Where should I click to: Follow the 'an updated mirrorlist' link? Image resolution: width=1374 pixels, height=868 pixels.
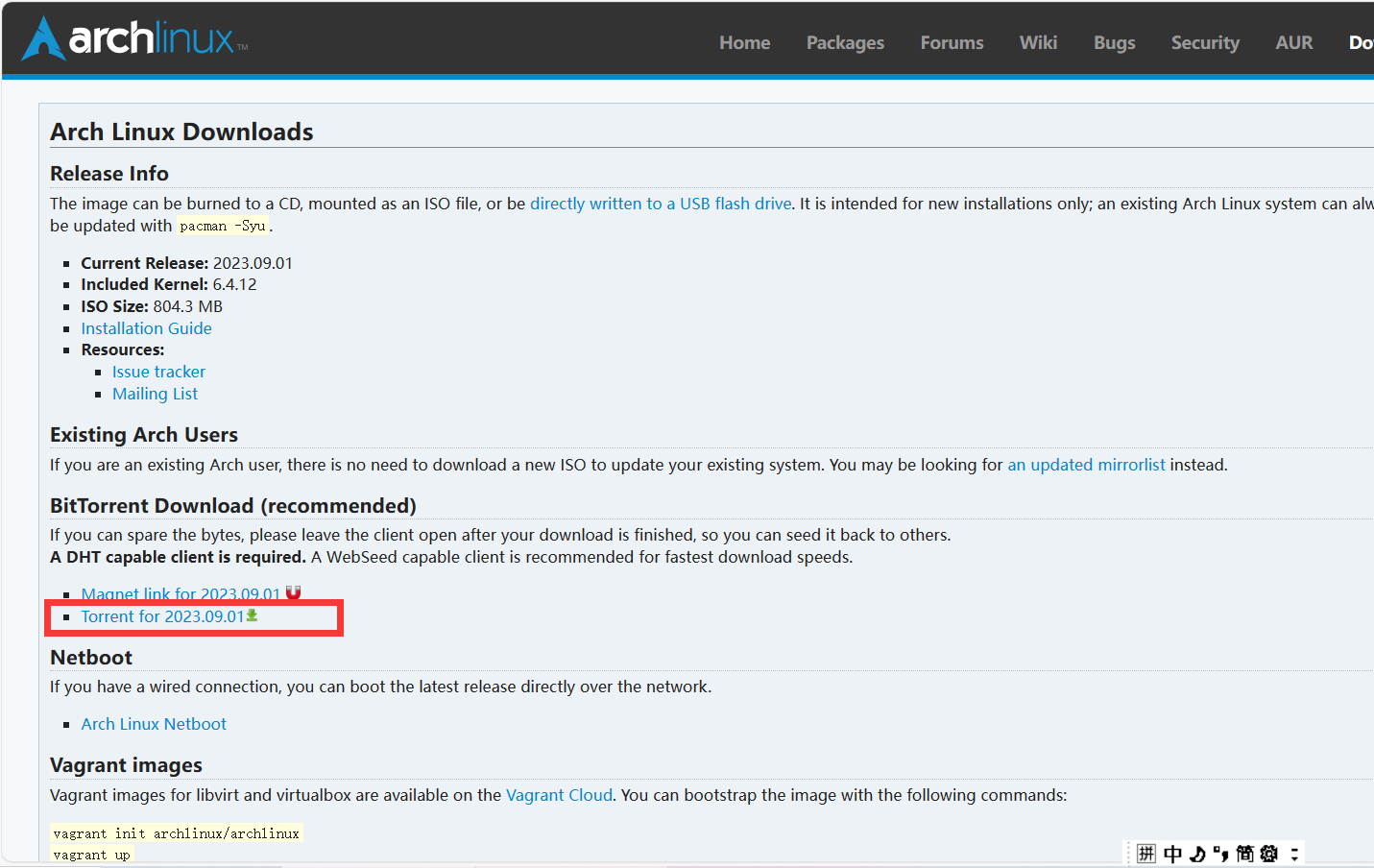pos(1086,465)
